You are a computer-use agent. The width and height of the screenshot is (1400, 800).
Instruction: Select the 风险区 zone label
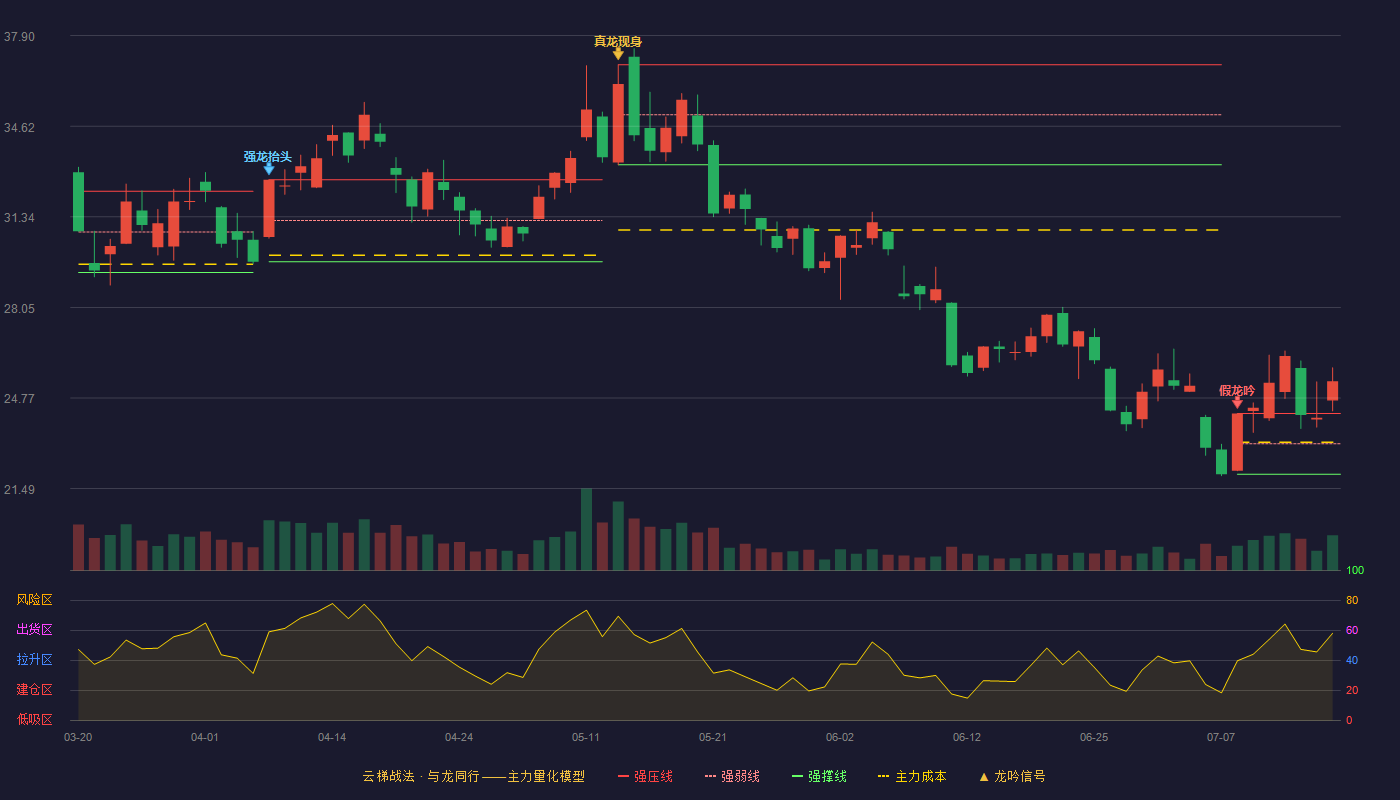point(34,600)
